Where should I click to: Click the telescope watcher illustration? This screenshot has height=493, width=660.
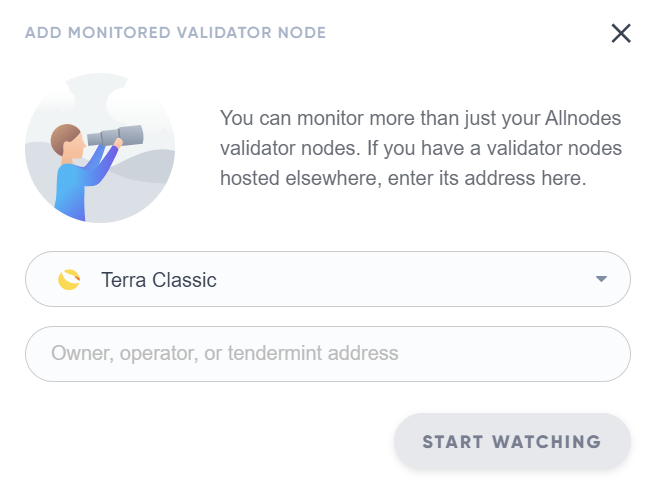[100, 147]
